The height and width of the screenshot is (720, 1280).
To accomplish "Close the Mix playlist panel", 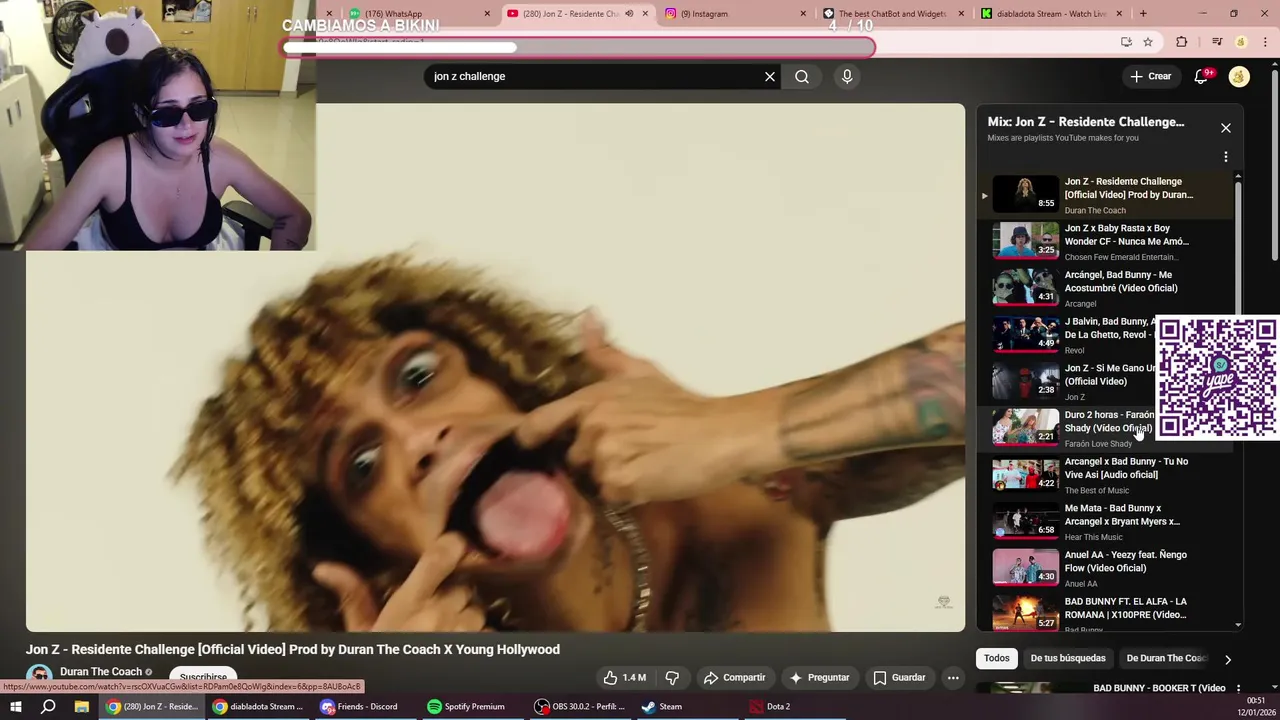I will click(1226, 128).
